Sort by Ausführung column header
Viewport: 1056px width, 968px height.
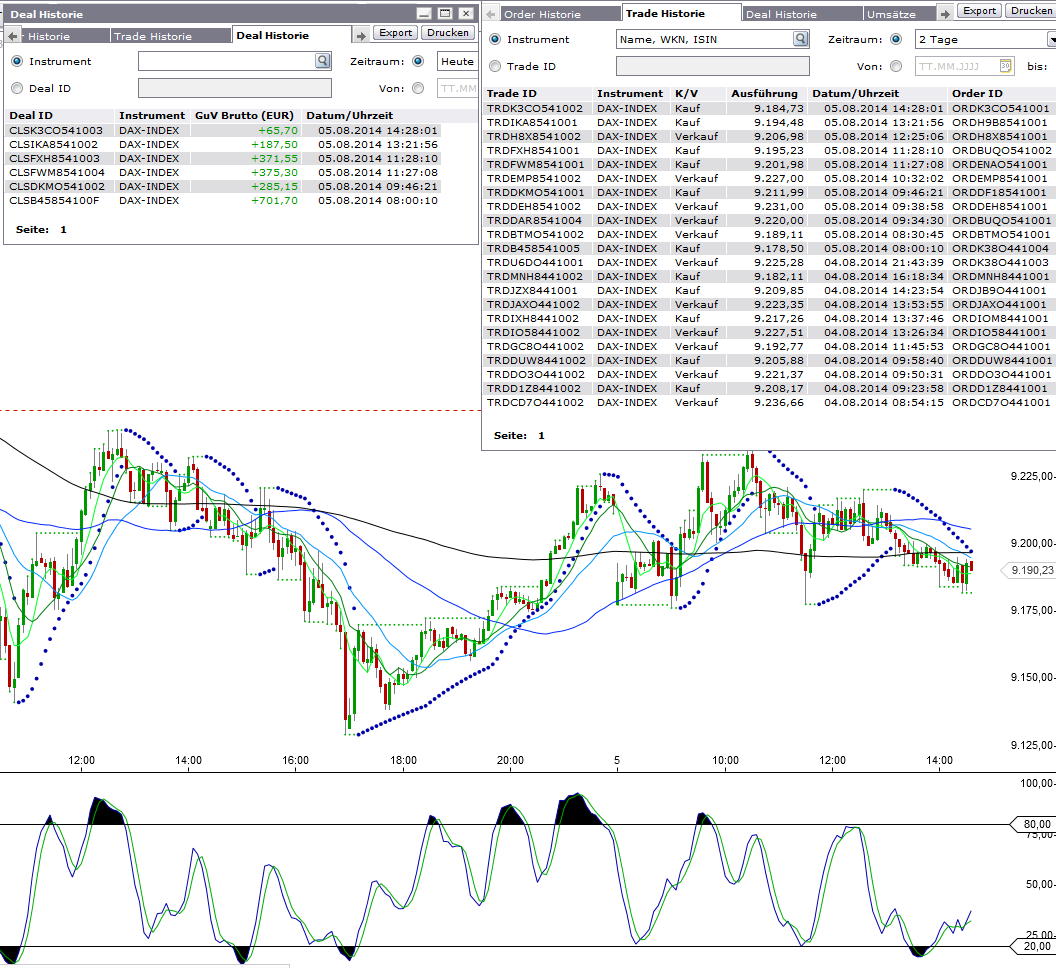(764, 94)
